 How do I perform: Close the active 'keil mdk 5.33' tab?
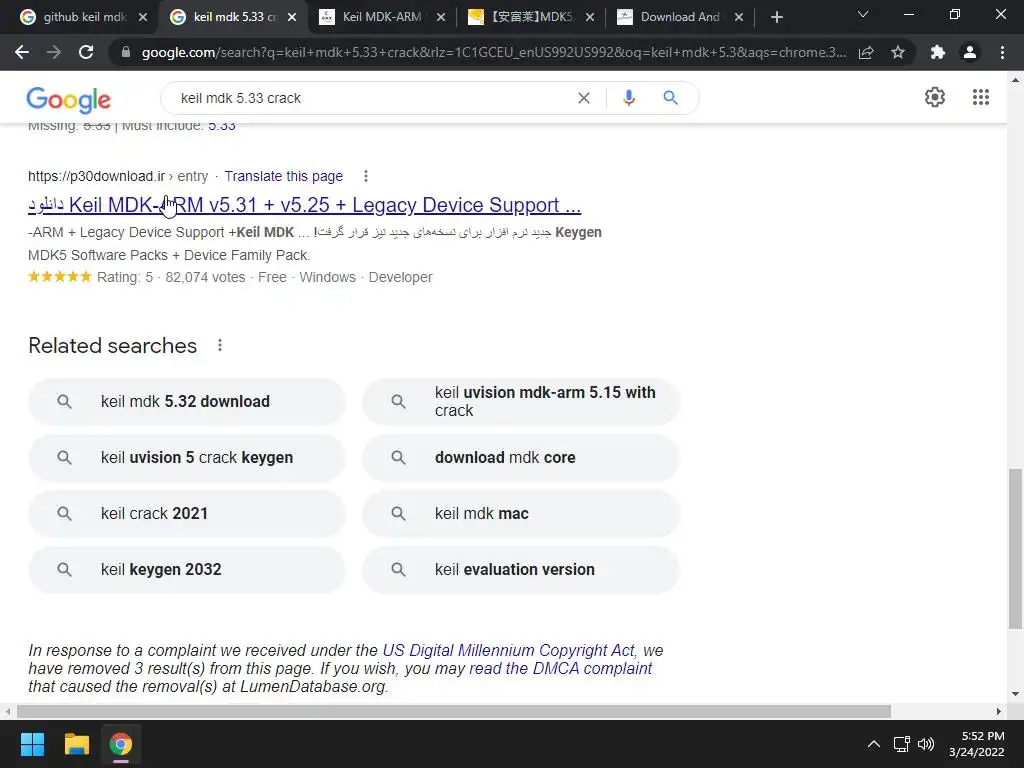(x=292, y=18)
